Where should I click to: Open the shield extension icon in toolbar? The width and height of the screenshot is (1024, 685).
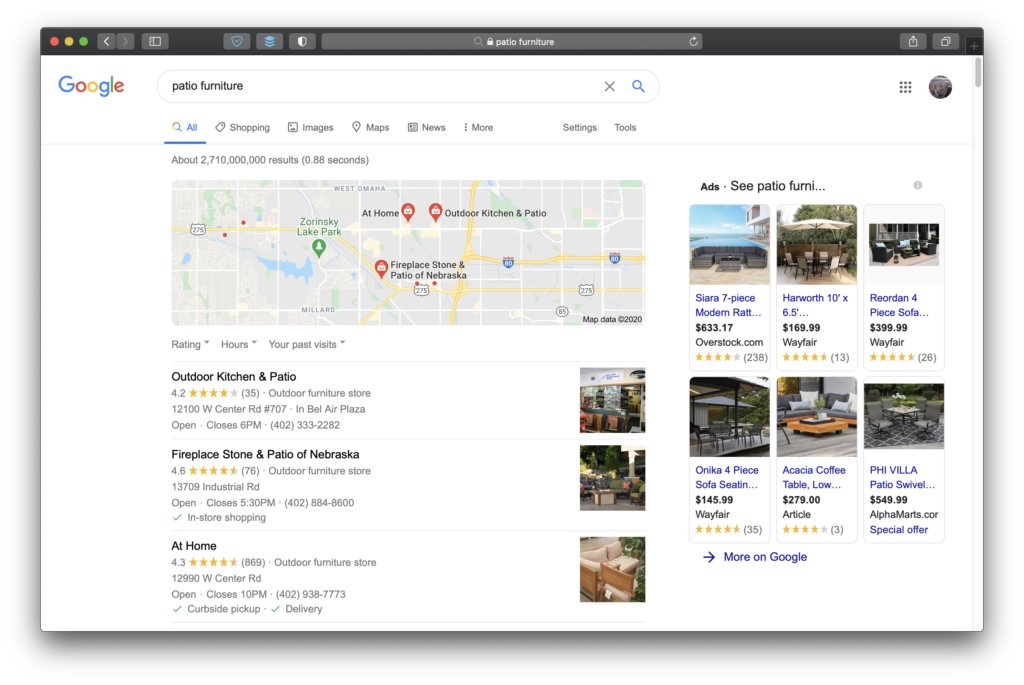237,41
